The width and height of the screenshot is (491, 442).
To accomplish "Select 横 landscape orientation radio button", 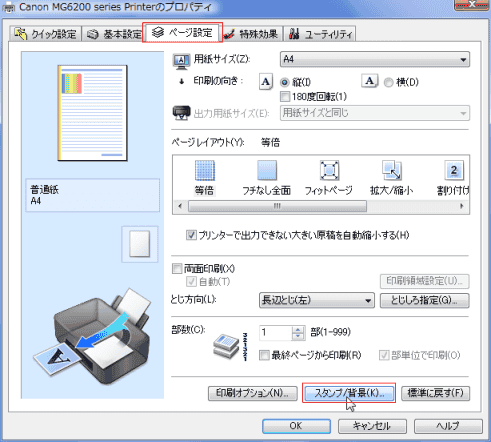I will [388, 82].
